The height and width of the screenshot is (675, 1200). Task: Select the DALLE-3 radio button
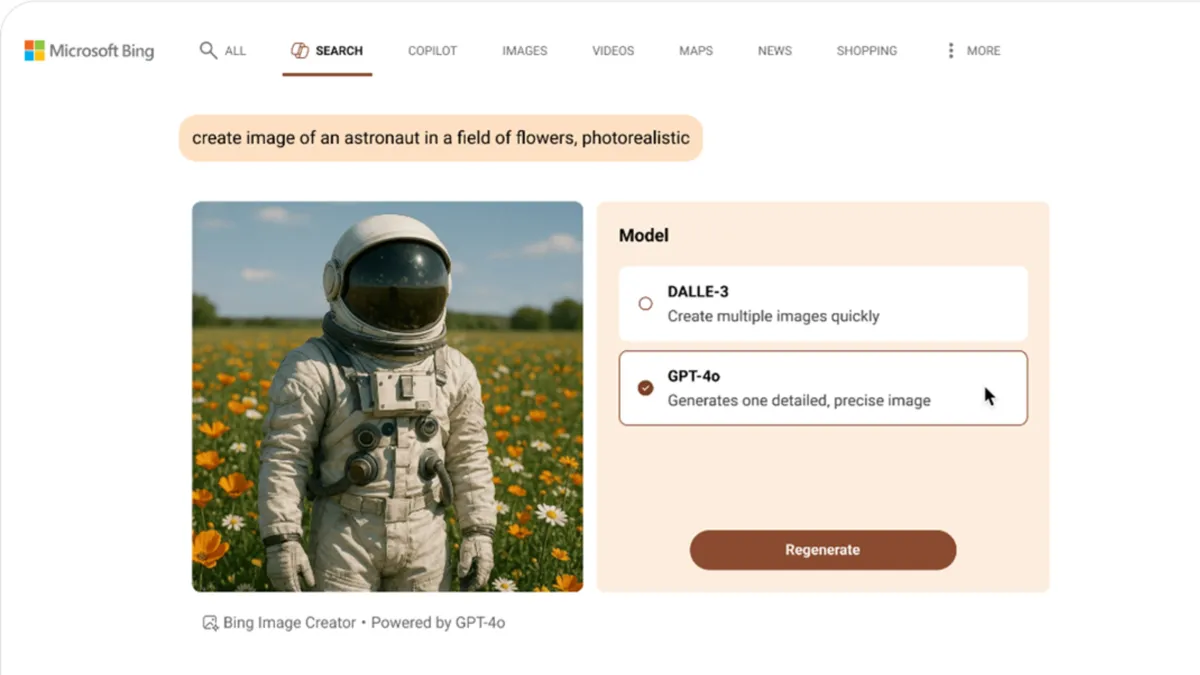pos(645,303)
